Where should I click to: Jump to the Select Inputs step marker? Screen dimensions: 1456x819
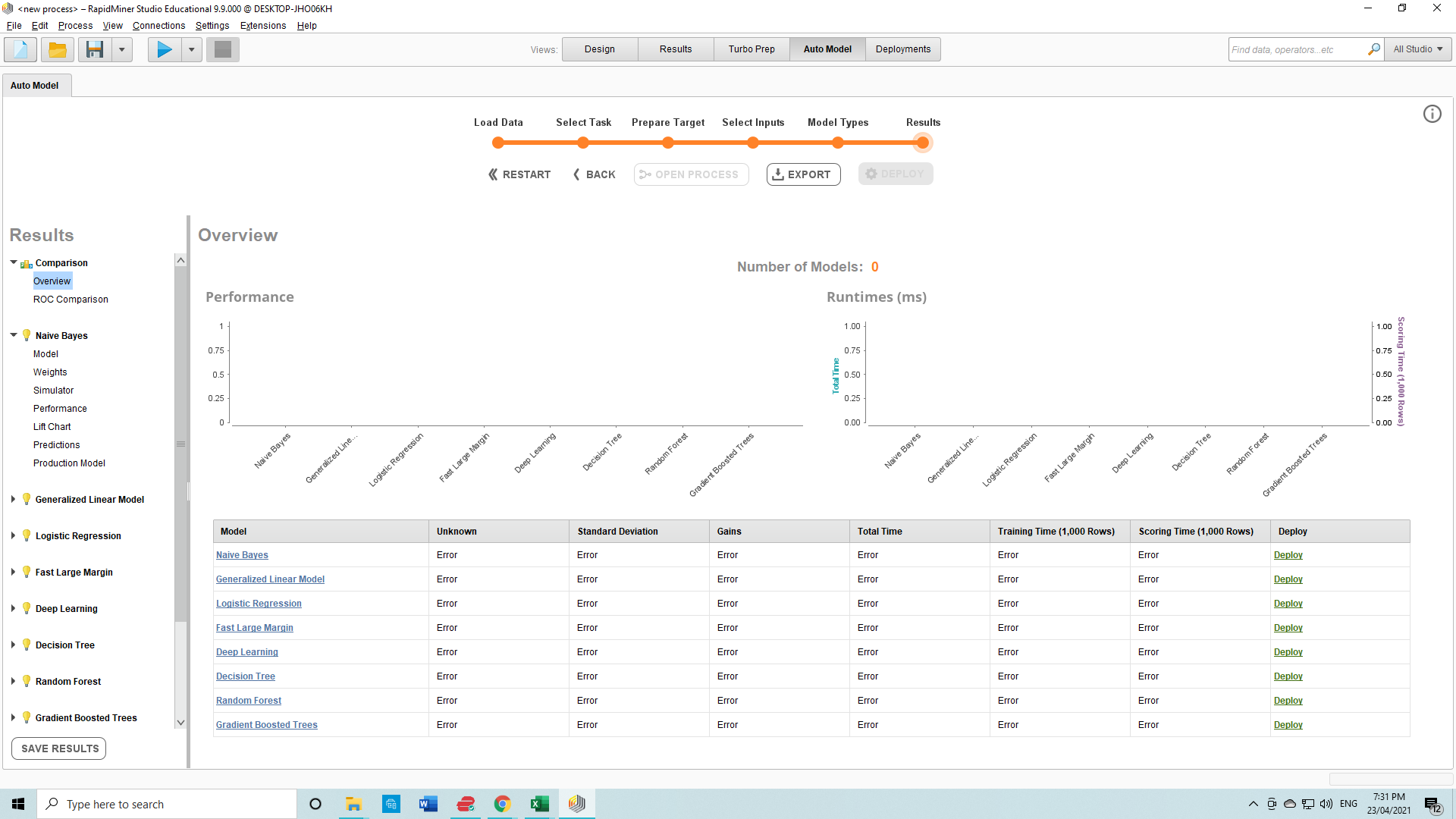(x=753, y=143)
